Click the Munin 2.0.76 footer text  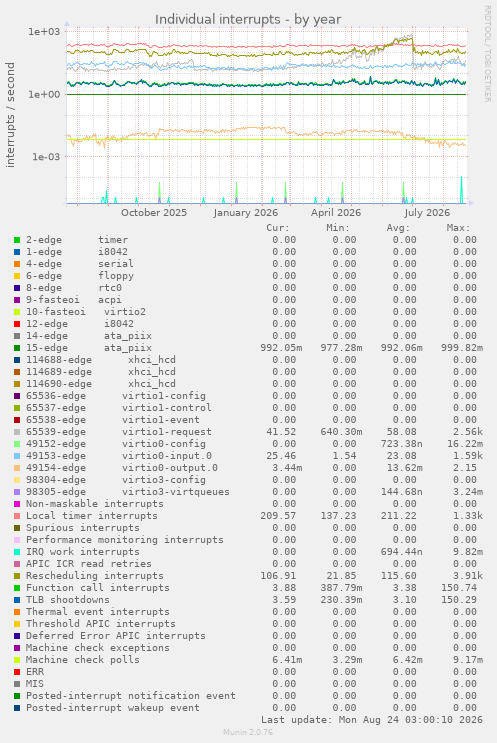click(248, 732)
